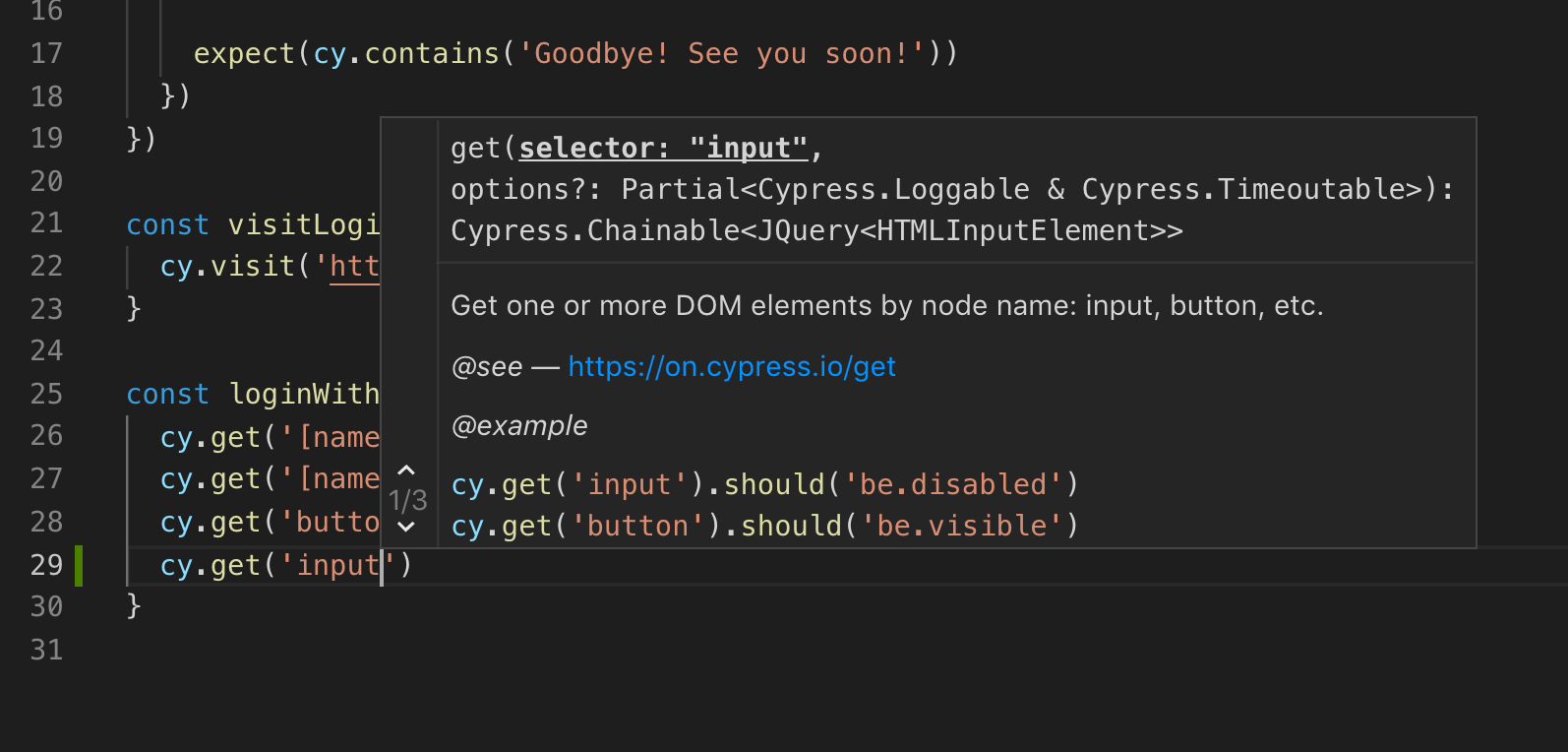This screenshot has height=752, width=1568.
Task: Click the options?: Partial parameter text
Action: (595, 189)
